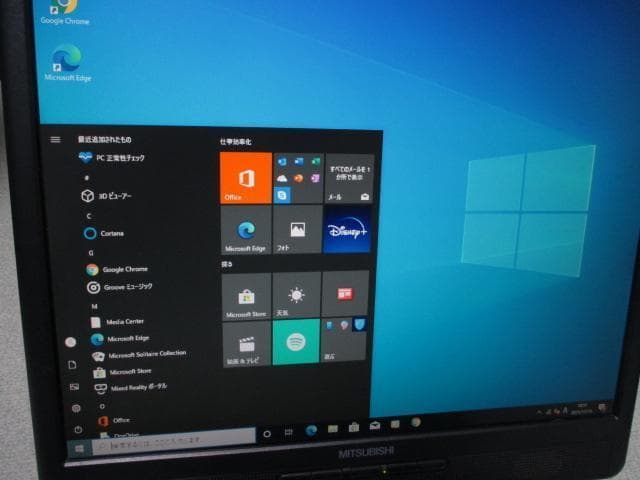Show hidden system tray icons

coord(540,413)
